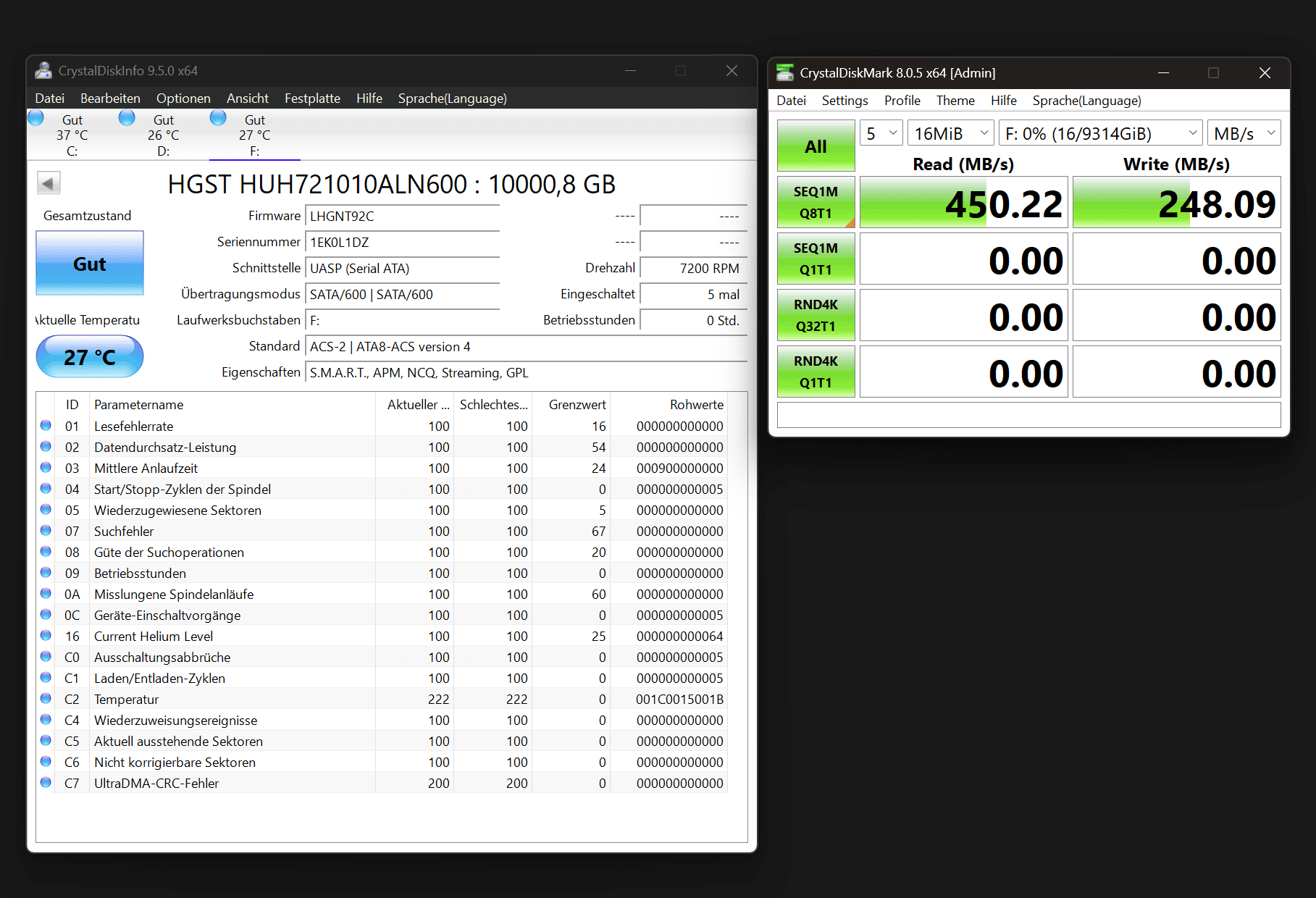Click the SEQ1M Q8T1 read result 450.22
The height and width of the screenshot is (898, 1316).
(x=963, y=202)
